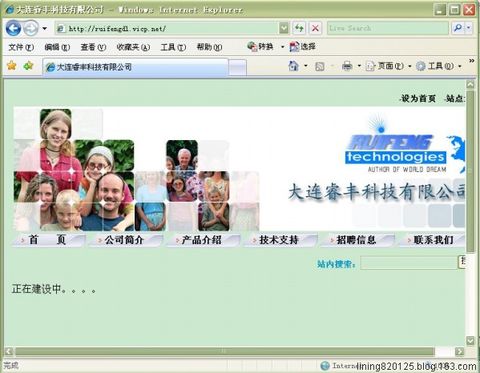Click the 选择 toolbar button
480x373 pixels.
tap(302, 47)
